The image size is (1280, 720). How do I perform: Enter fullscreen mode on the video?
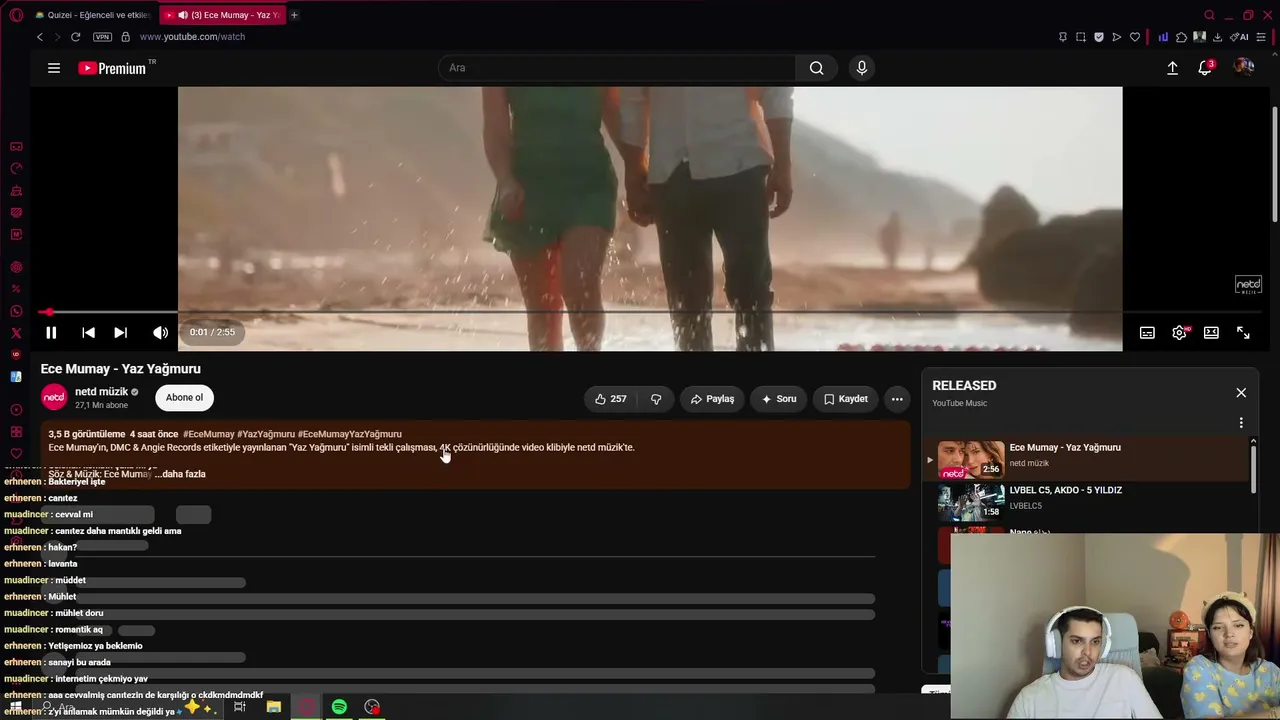[1243, 333]
